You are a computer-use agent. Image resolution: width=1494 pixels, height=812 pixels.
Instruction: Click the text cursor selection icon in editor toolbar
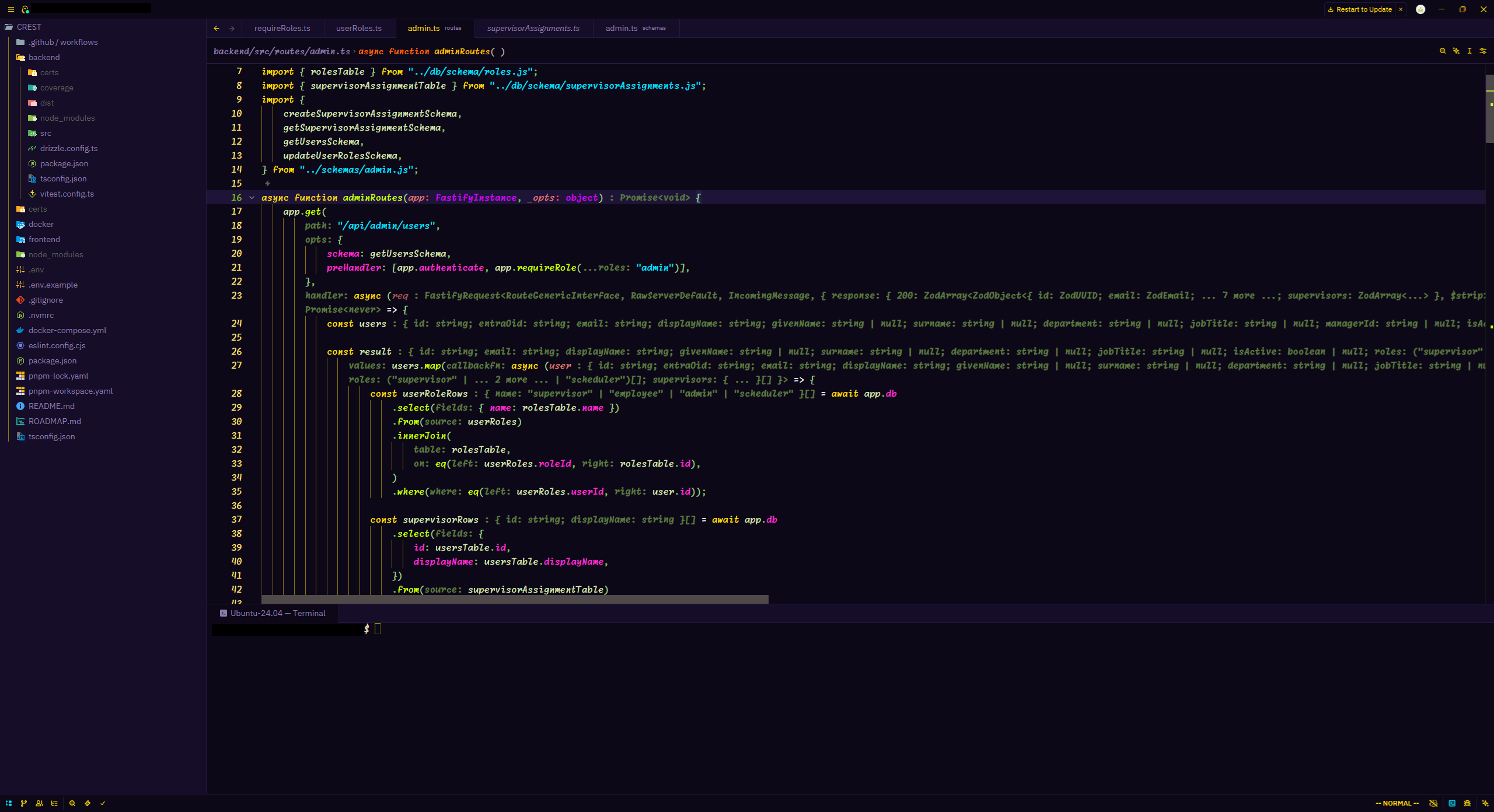coord(1469,51)
